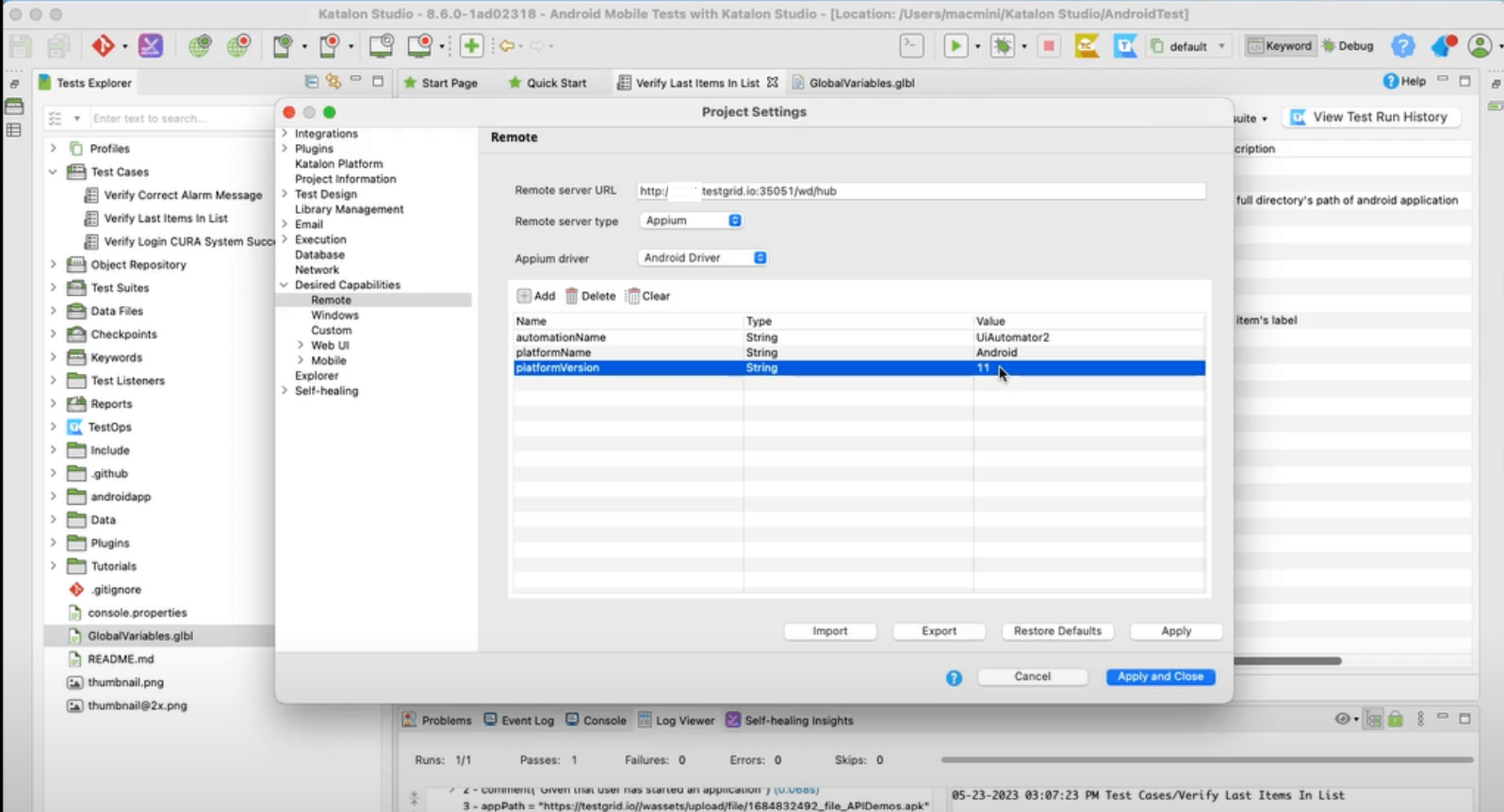This screenshot has height=812, width=1504.
Task: Click the Record Mobile phone icon
Action: [x=329, y=45]
